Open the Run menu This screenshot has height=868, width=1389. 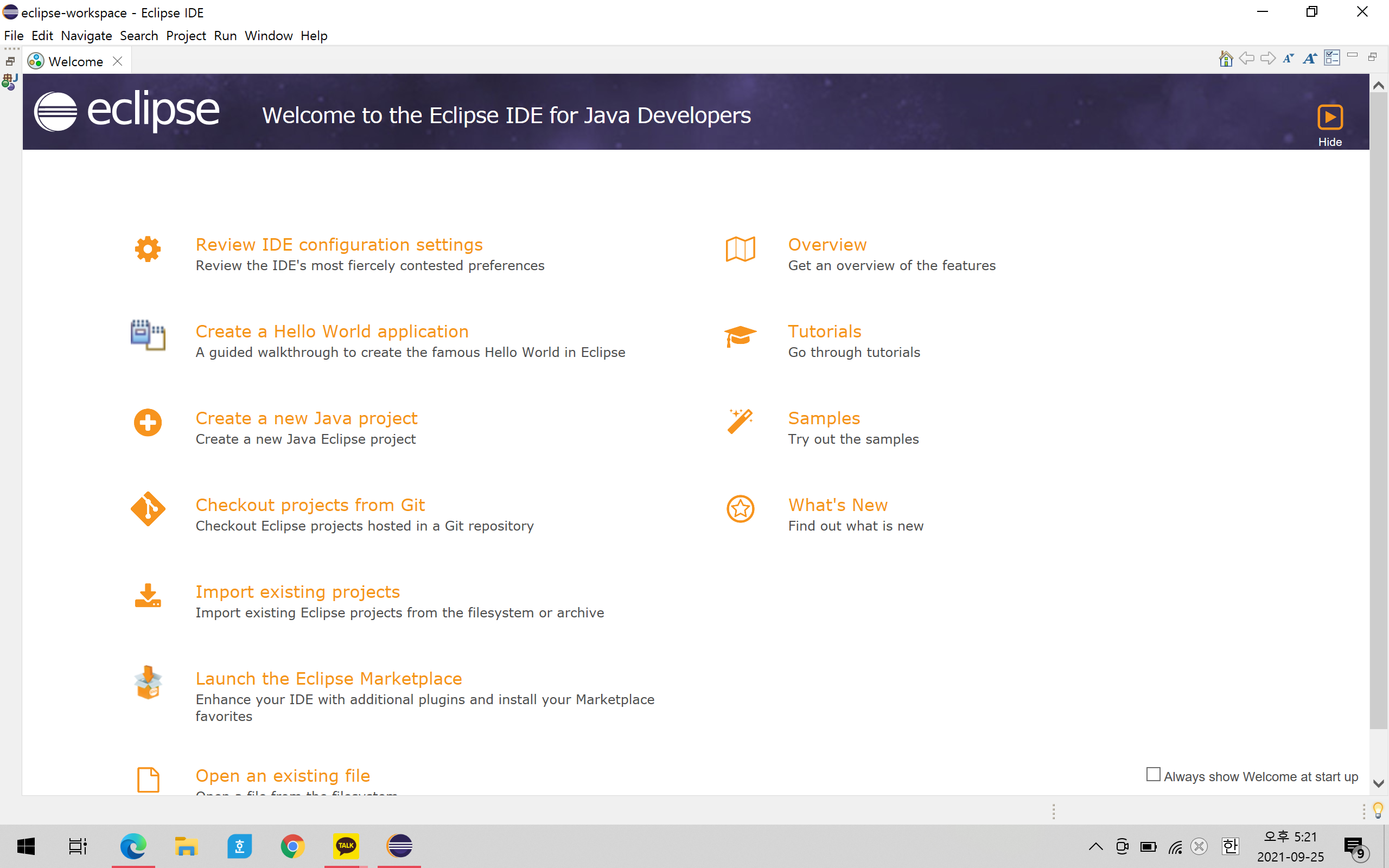pos(225,36)
